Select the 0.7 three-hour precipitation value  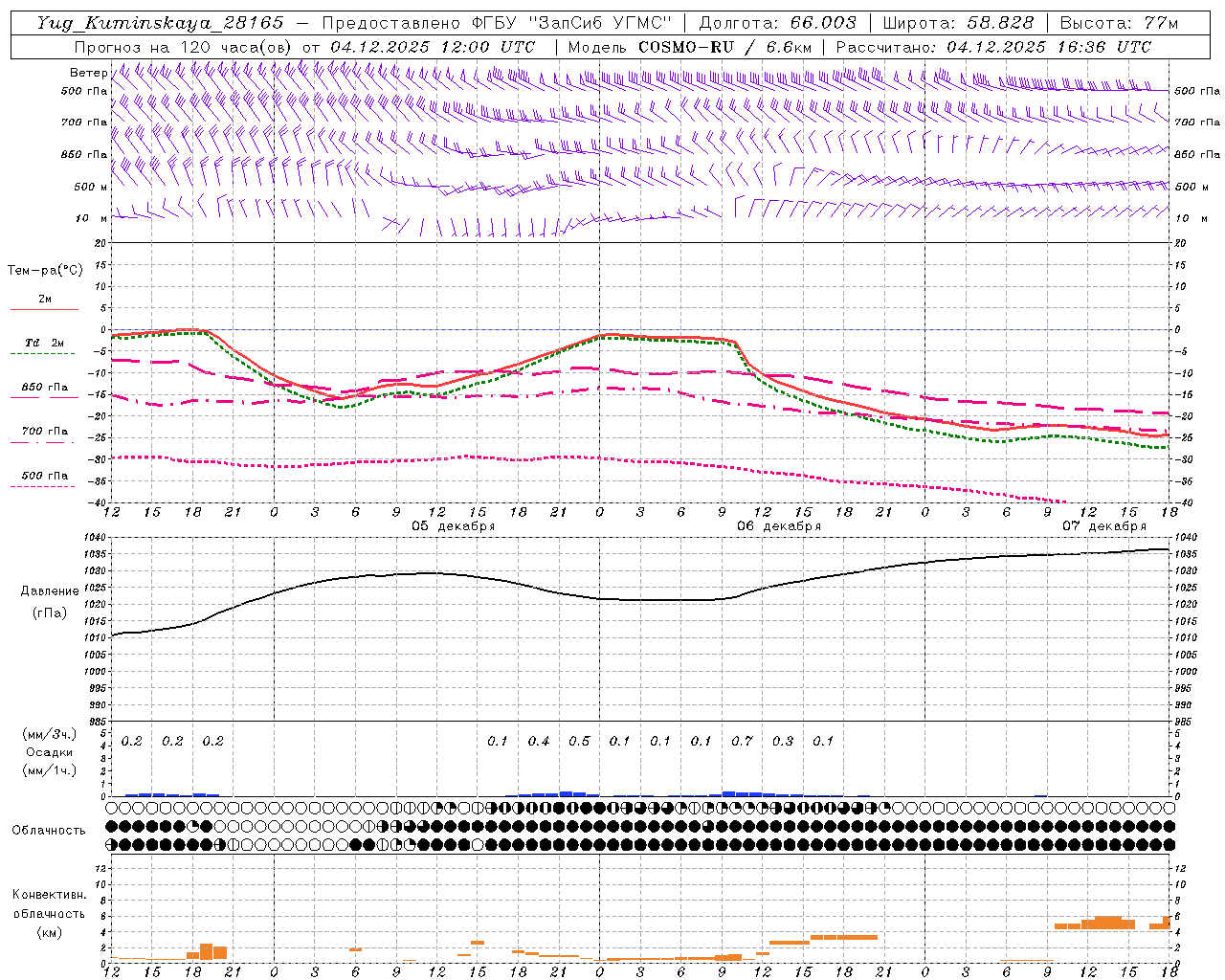click(x=742, y=741)
